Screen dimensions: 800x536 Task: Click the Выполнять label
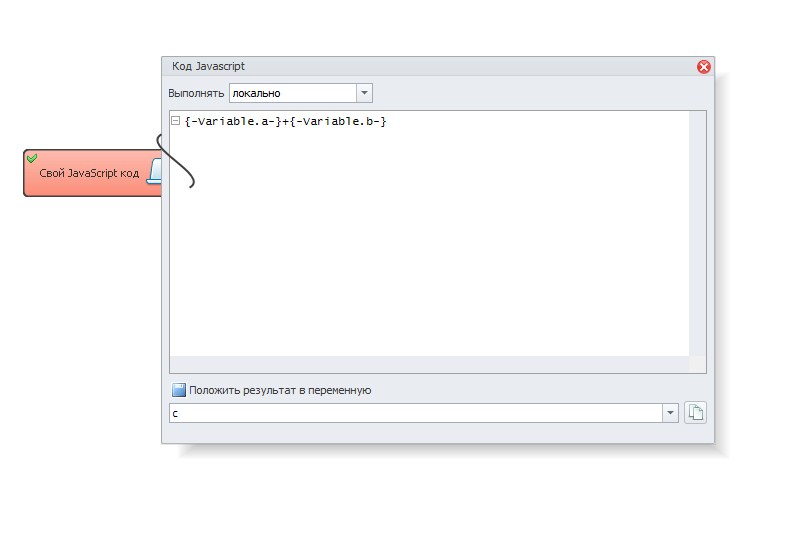click(x=196, y=93)
